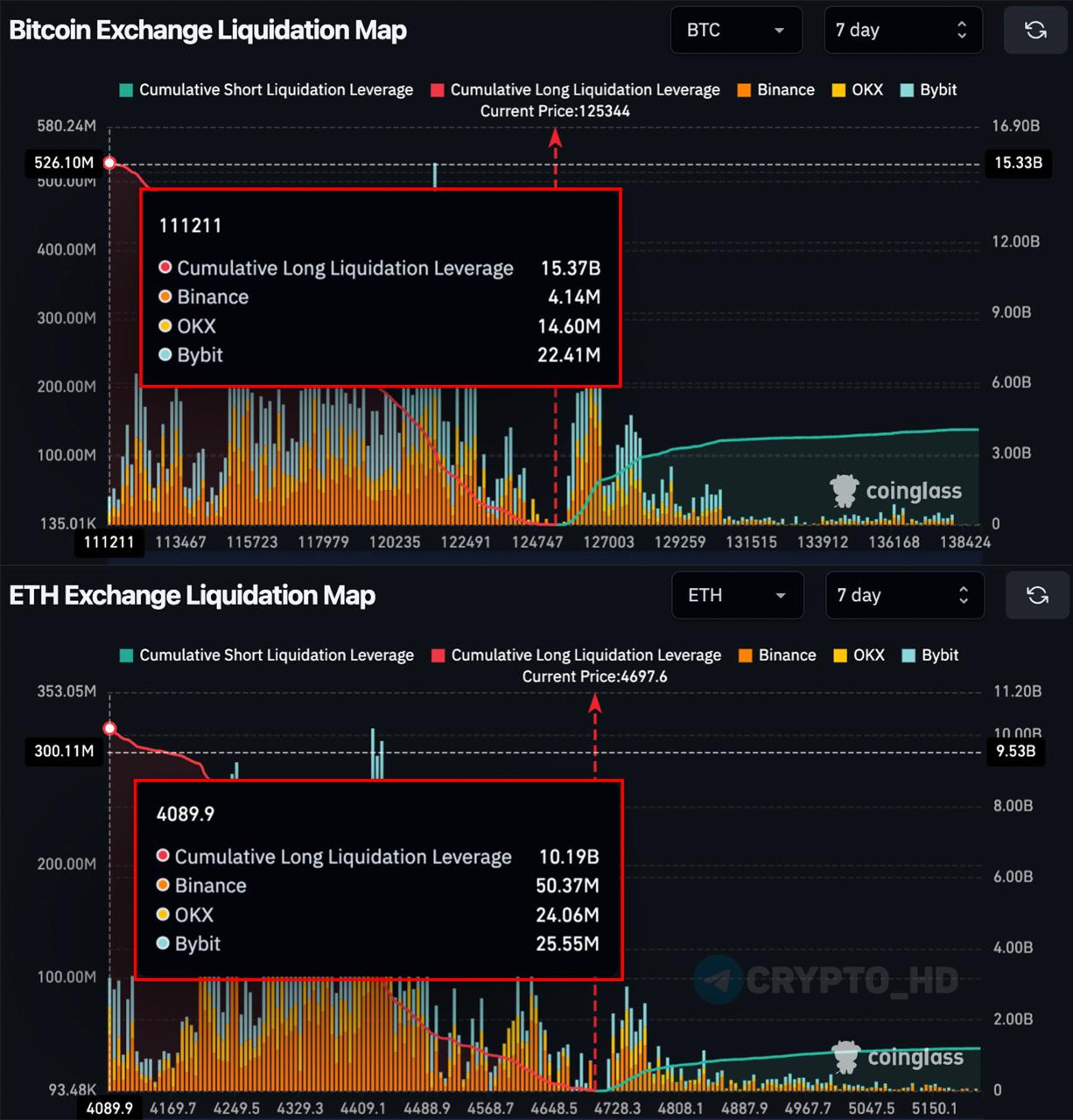Toggle Cumulative Short Liquidation Leverage in Bitcoin legend

click(266, 90)
